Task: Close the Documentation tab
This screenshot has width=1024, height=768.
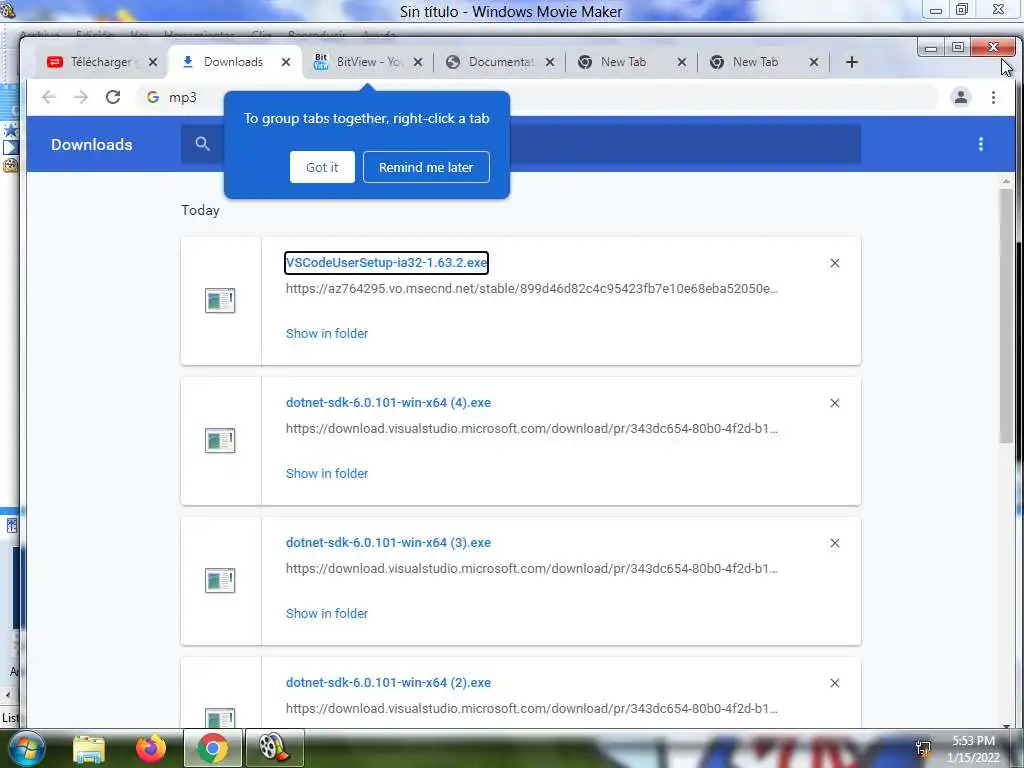Action: click(x=550, y=62)
